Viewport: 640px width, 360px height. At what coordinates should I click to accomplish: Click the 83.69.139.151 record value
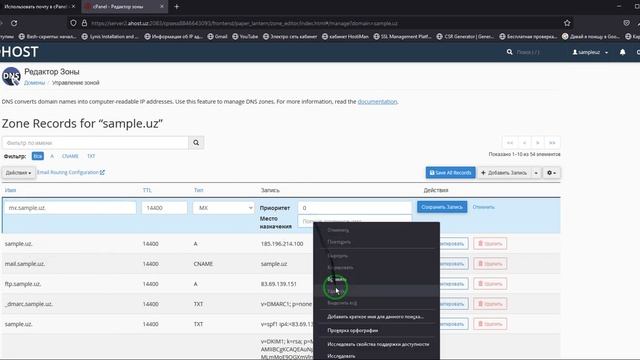(x=278, y=284)
